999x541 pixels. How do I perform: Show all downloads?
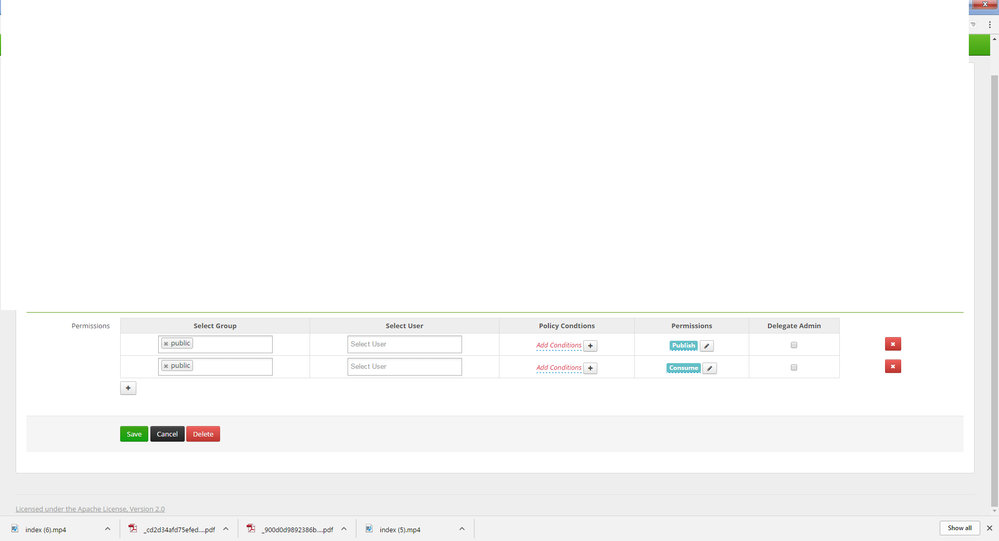[959, 528]
